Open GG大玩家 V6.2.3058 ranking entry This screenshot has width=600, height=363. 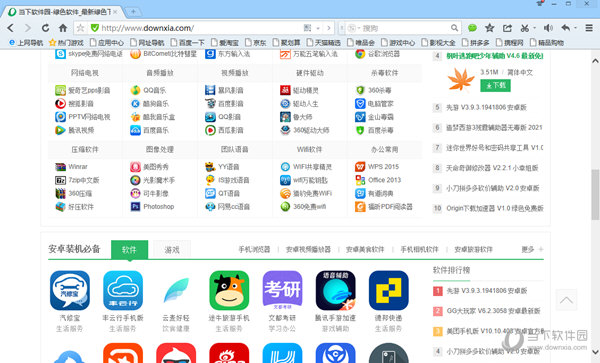(x=493, y=311)
